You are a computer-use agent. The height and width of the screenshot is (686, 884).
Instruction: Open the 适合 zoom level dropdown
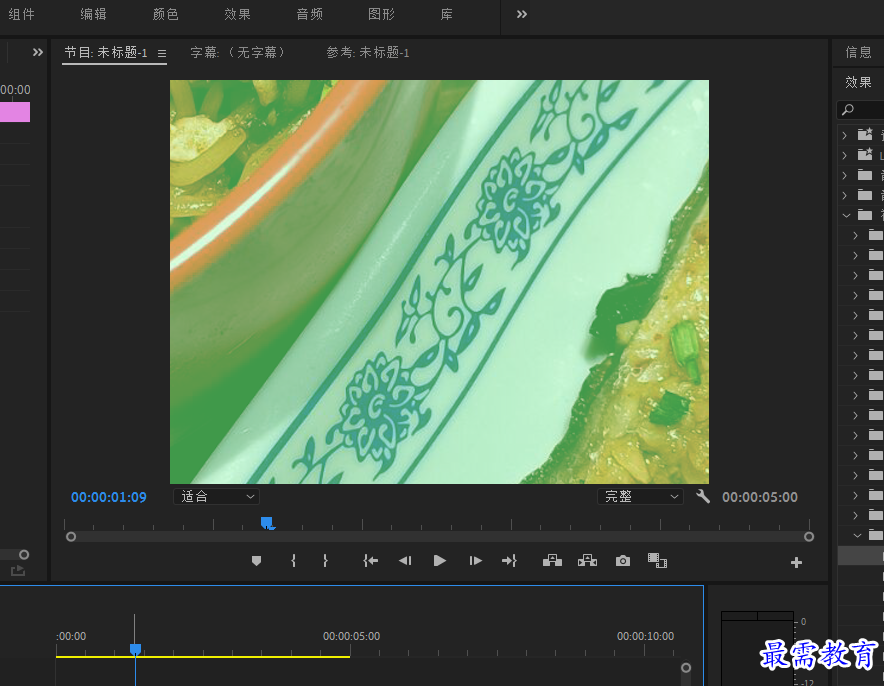(216, 497)
